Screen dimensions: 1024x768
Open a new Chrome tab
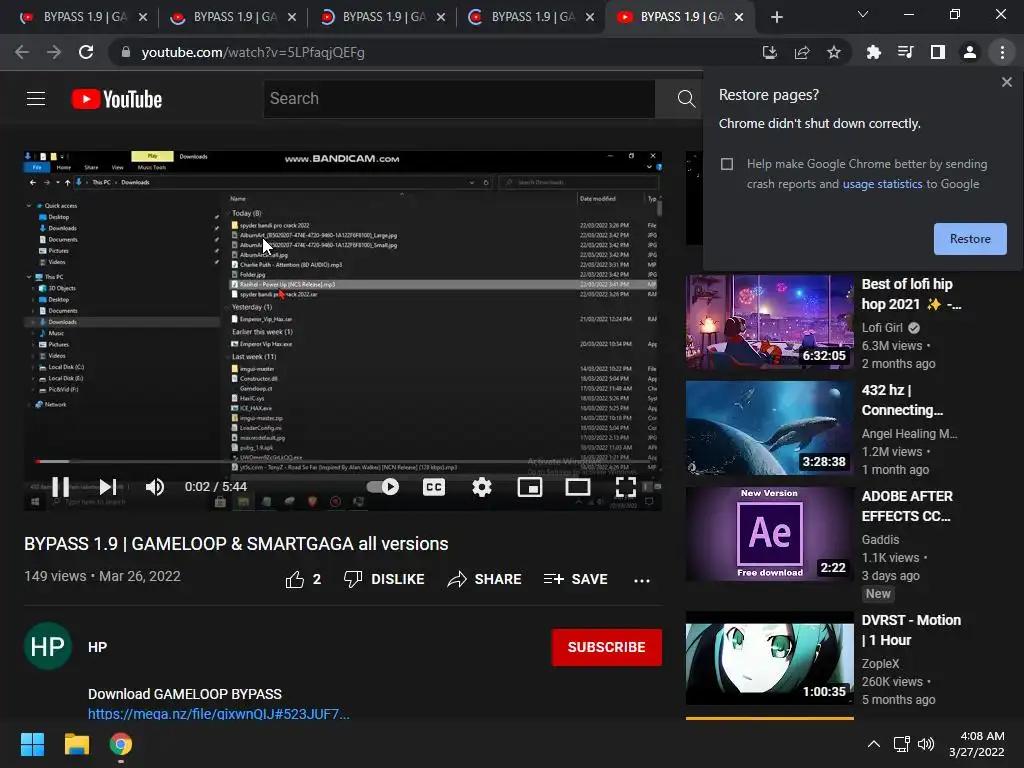coord(776,17)
